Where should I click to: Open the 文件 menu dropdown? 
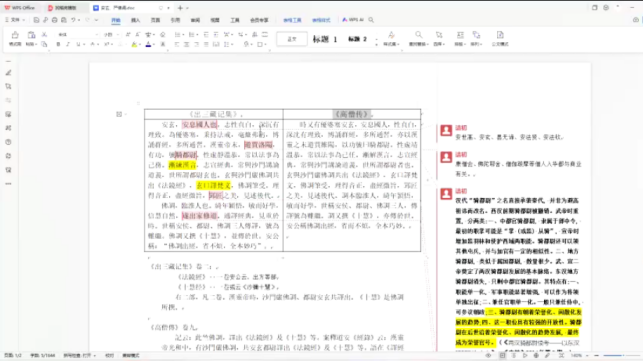(15, 20)
